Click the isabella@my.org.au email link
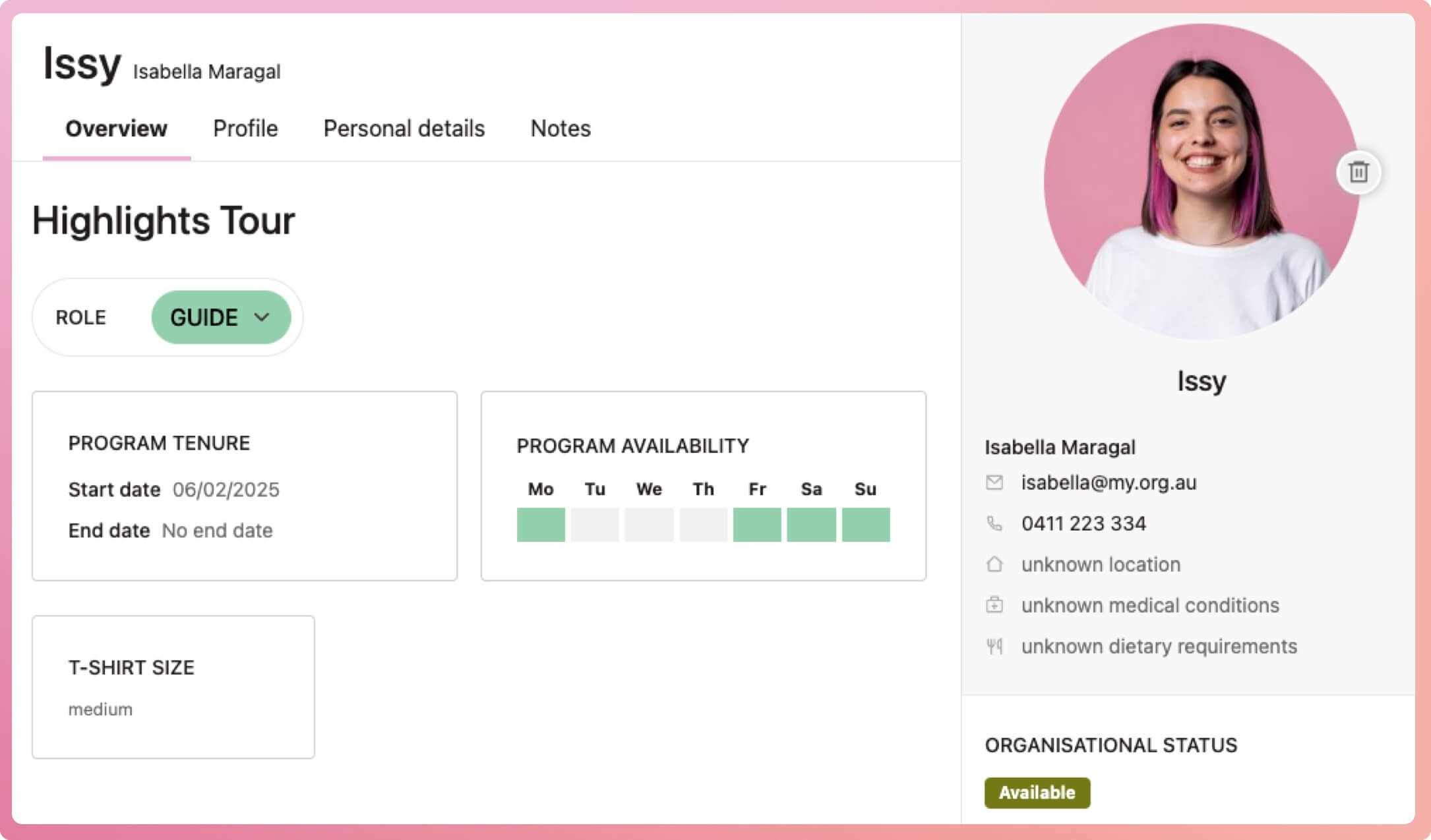 click(1109, 483)
